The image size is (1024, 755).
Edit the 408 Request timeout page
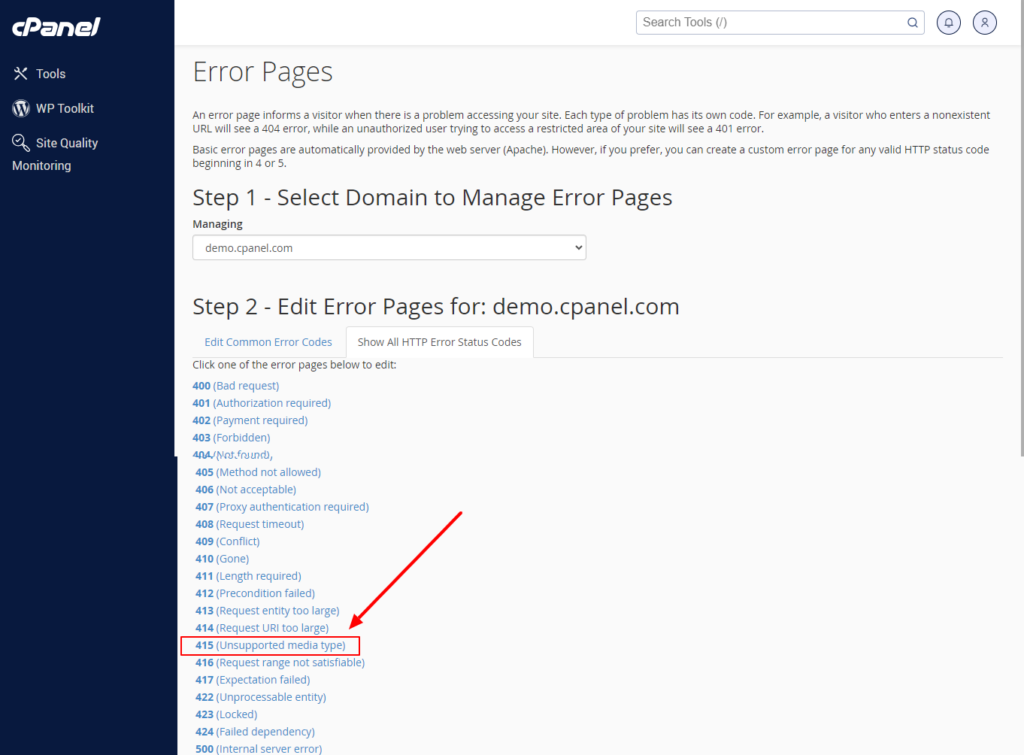249,524
